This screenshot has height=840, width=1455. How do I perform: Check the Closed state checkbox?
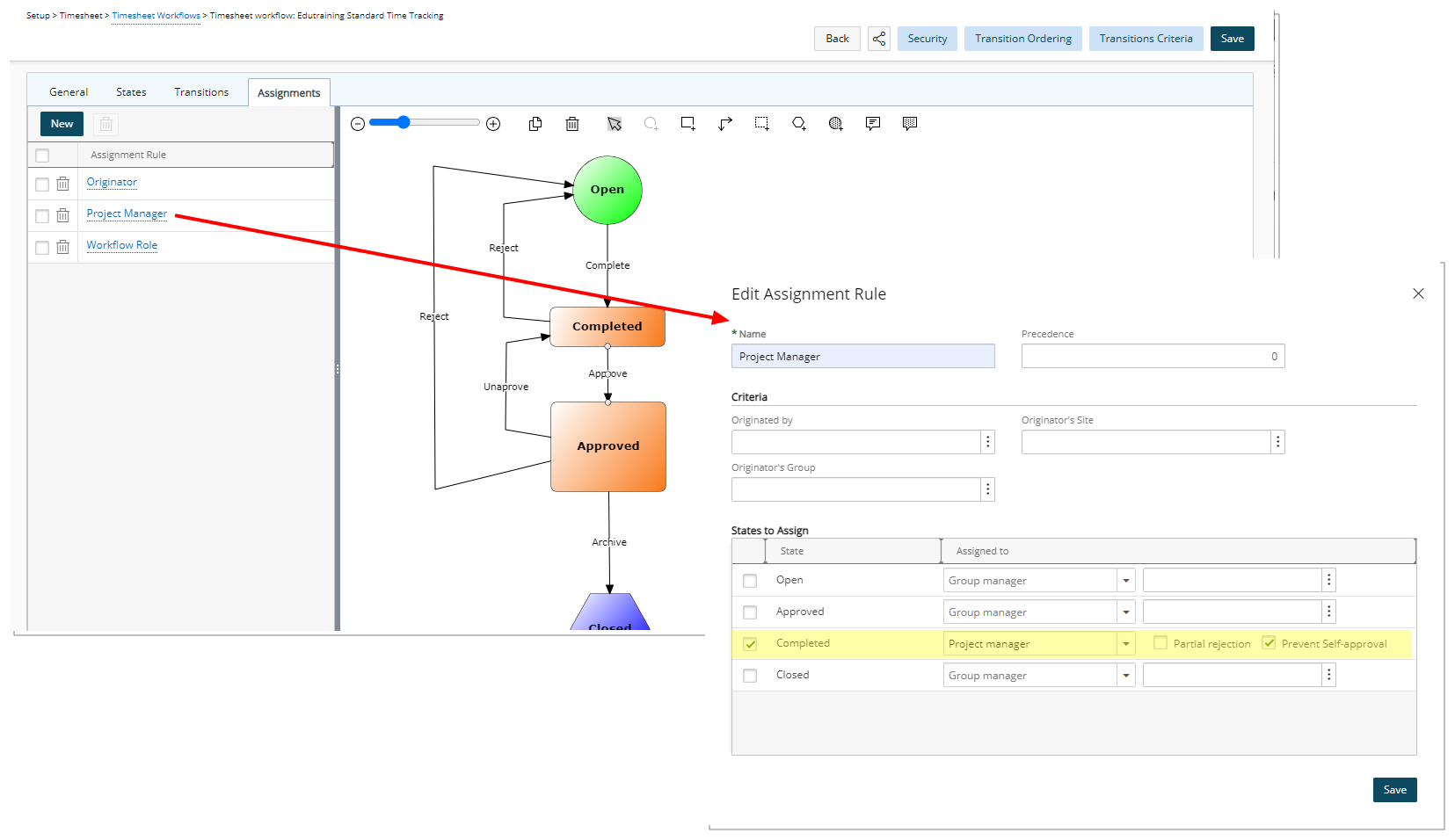tap(750, 676)
